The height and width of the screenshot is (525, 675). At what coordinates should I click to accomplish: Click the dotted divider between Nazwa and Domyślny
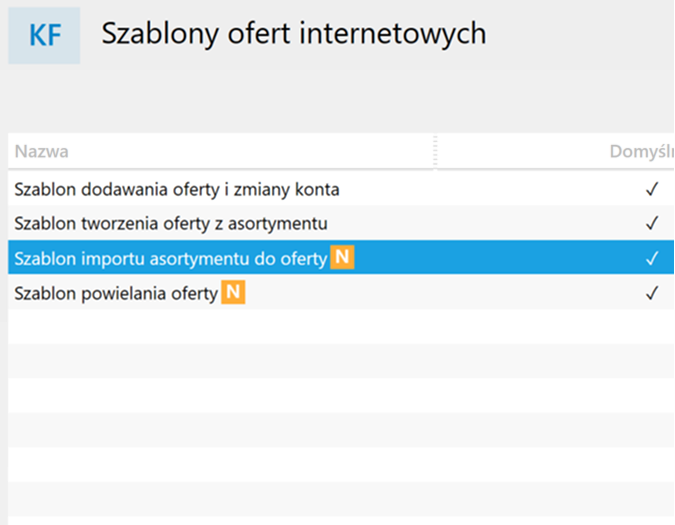pyautogui.click(x=435, y=151)
